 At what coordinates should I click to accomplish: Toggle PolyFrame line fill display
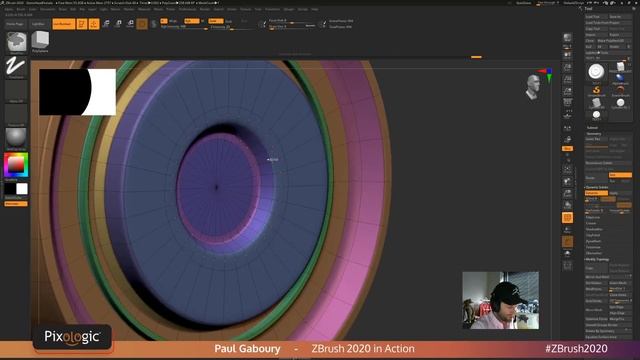point(567,218)
